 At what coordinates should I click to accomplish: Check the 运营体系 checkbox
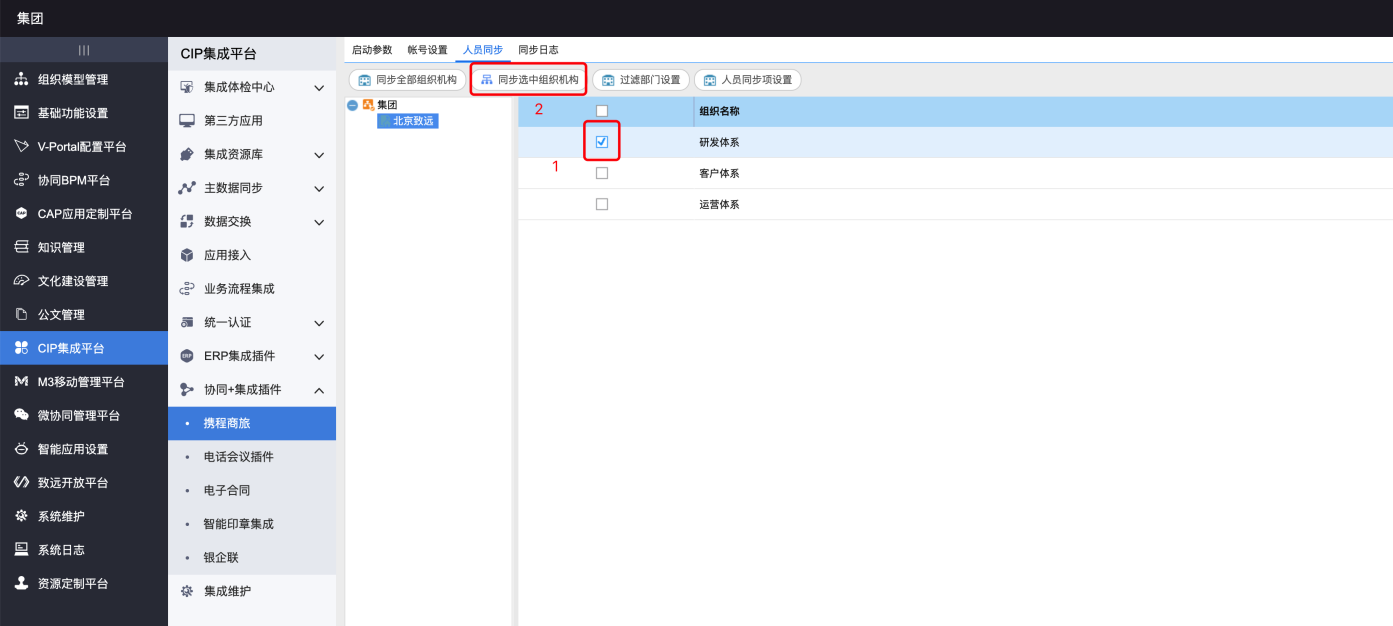click(x=602, y=204)
